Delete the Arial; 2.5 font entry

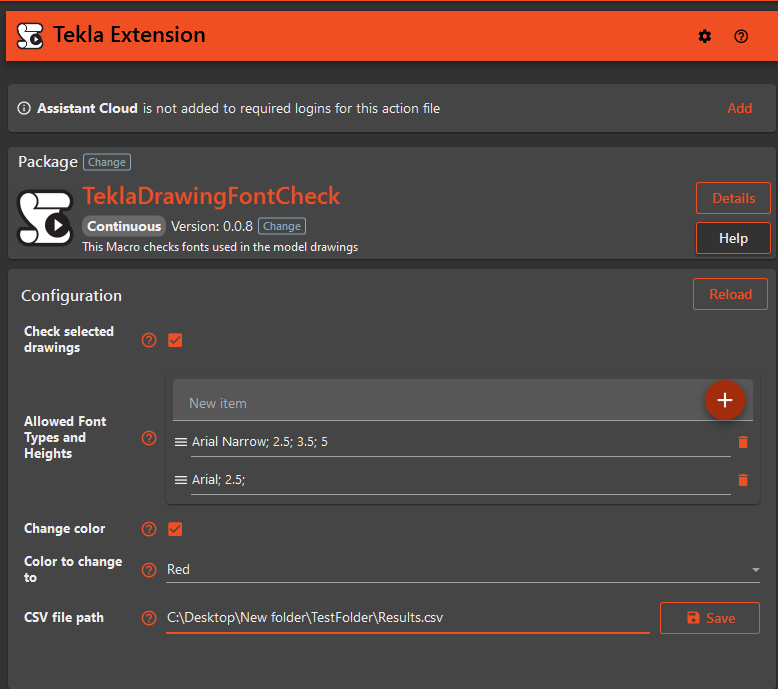[x=742, y=480]
